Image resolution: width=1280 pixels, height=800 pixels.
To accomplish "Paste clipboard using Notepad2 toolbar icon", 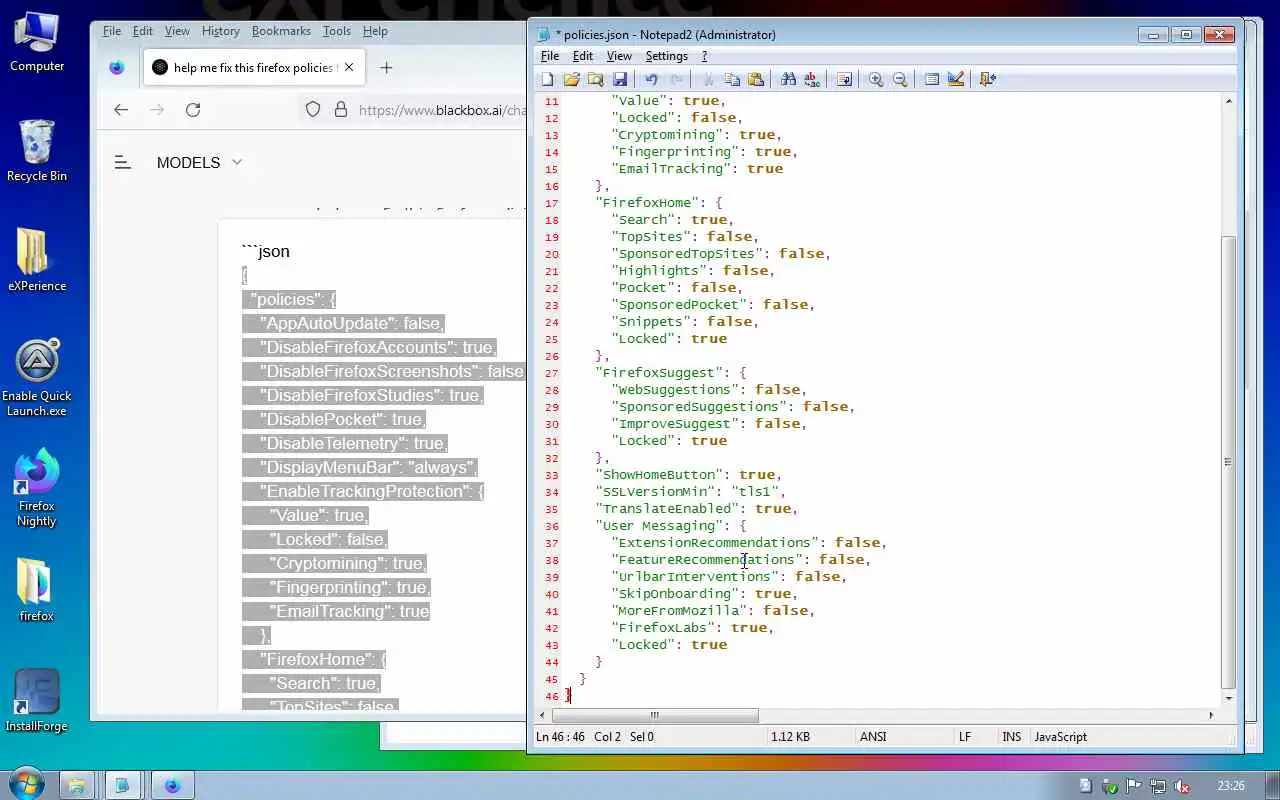I will click(x=756, y=79).
